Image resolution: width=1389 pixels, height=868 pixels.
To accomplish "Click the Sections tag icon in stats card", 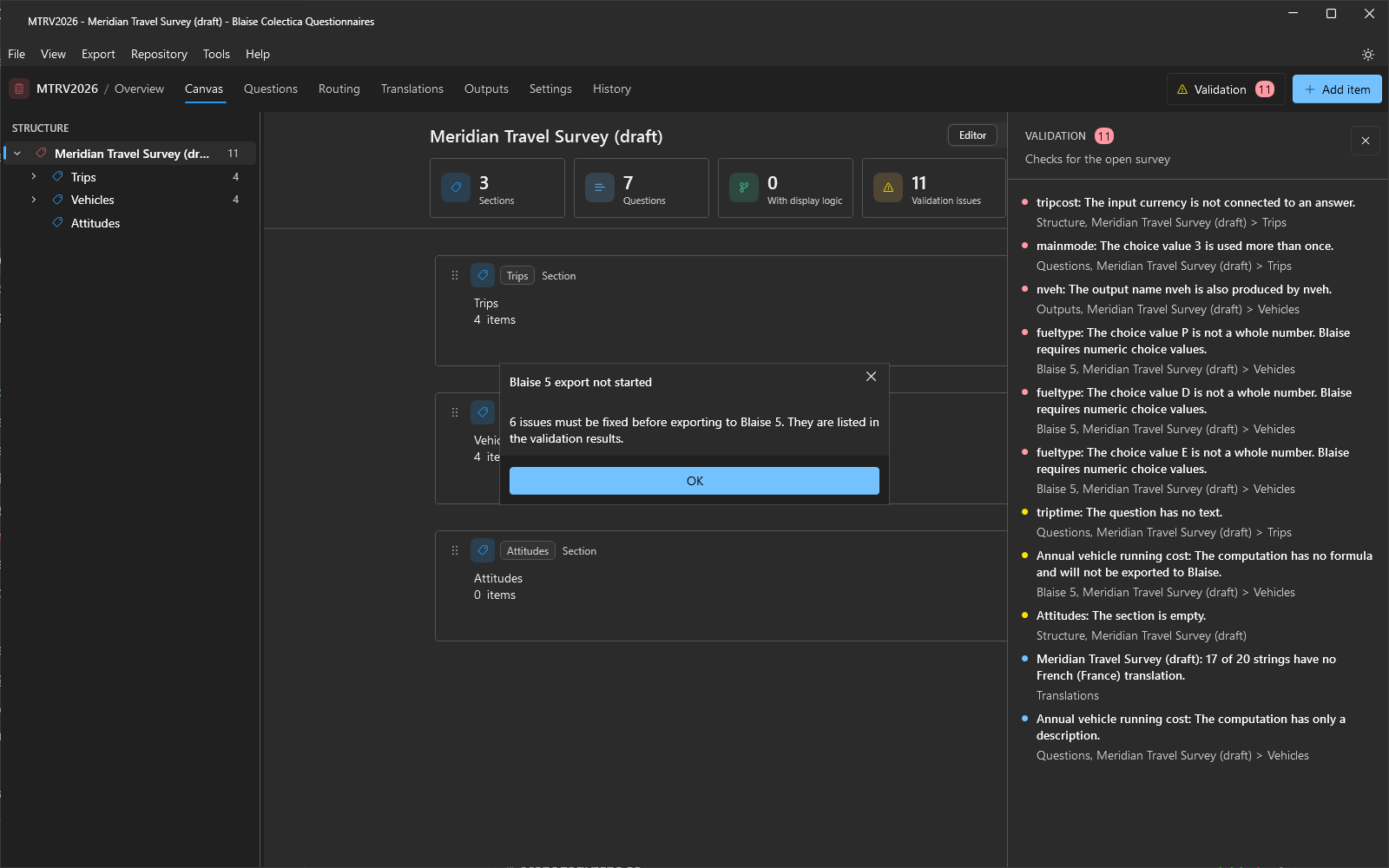I will (x=456, y=187).
